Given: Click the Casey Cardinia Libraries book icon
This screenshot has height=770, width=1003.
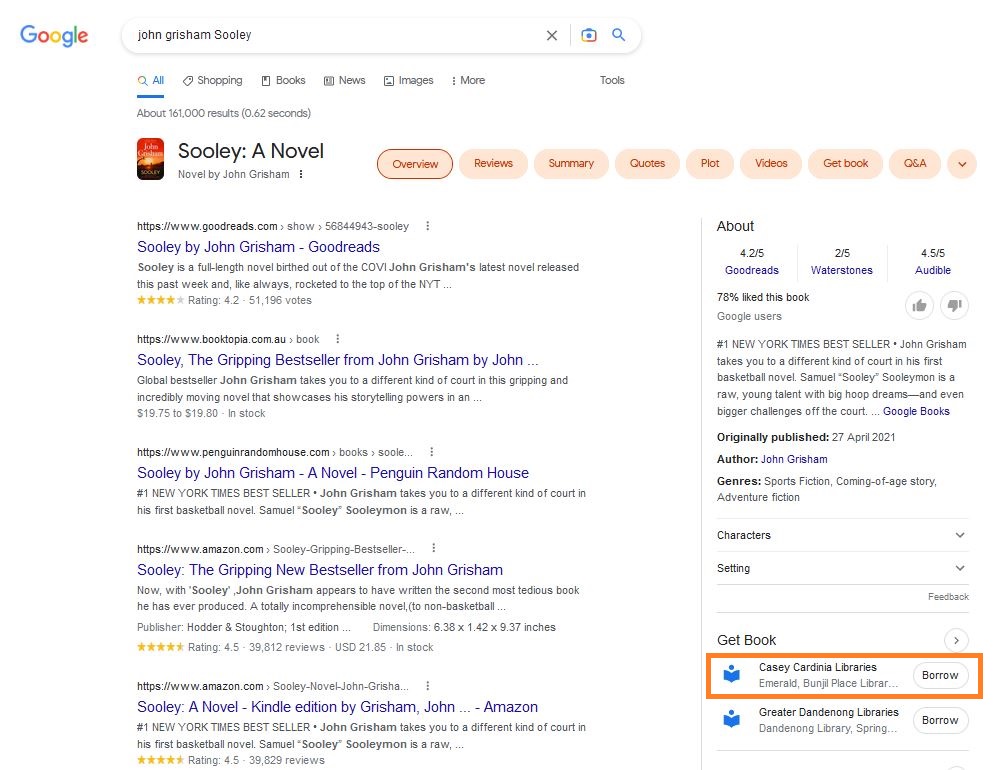Looking at the screenshot, I should coord(731,675).
